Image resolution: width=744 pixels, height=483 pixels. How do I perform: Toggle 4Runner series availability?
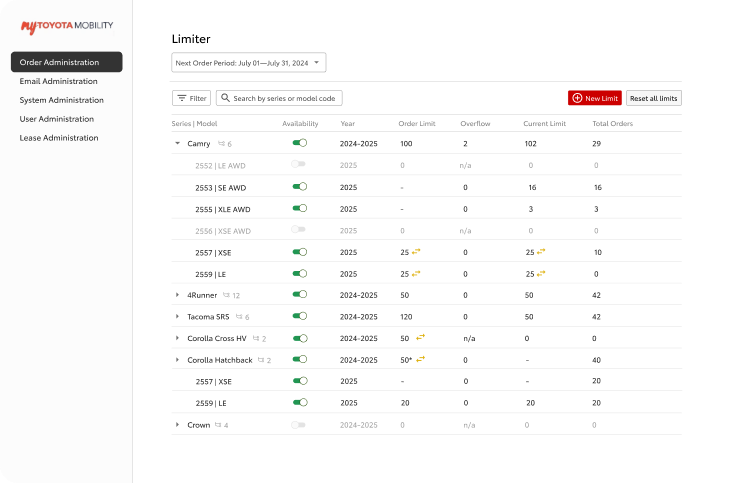pyautogui.click(x=300, y=294)
